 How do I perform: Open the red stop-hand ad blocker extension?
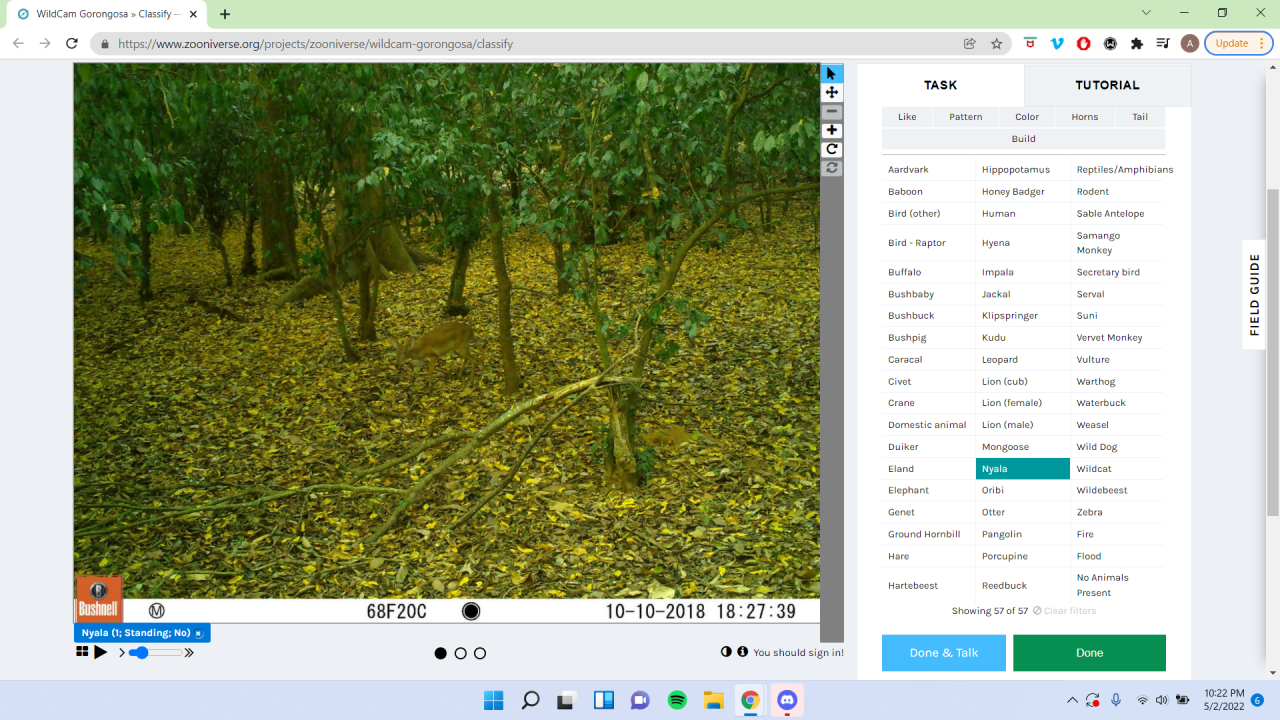(x=1084, y=44)
